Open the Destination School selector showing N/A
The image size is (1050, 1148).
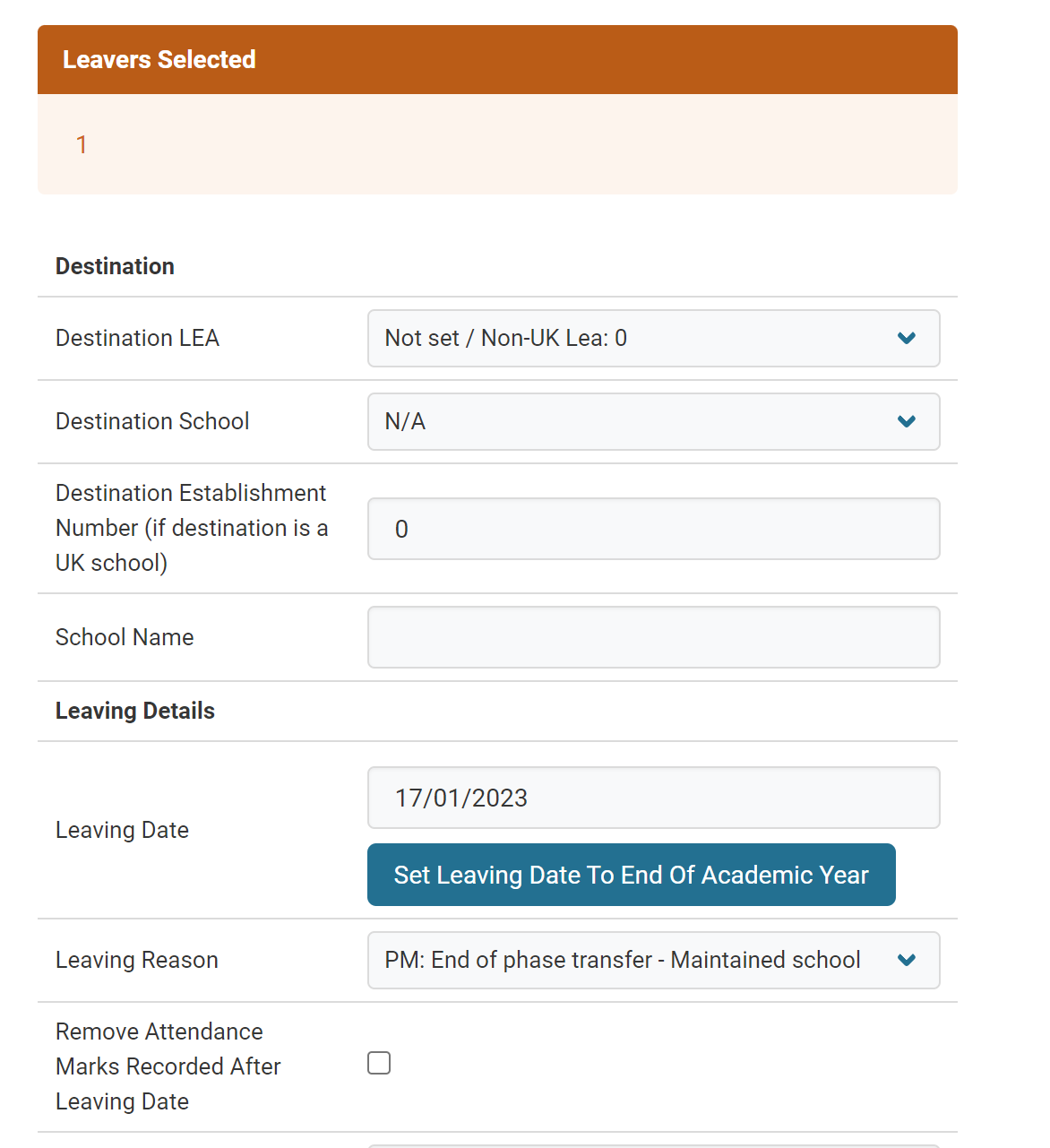click(653, 421)
